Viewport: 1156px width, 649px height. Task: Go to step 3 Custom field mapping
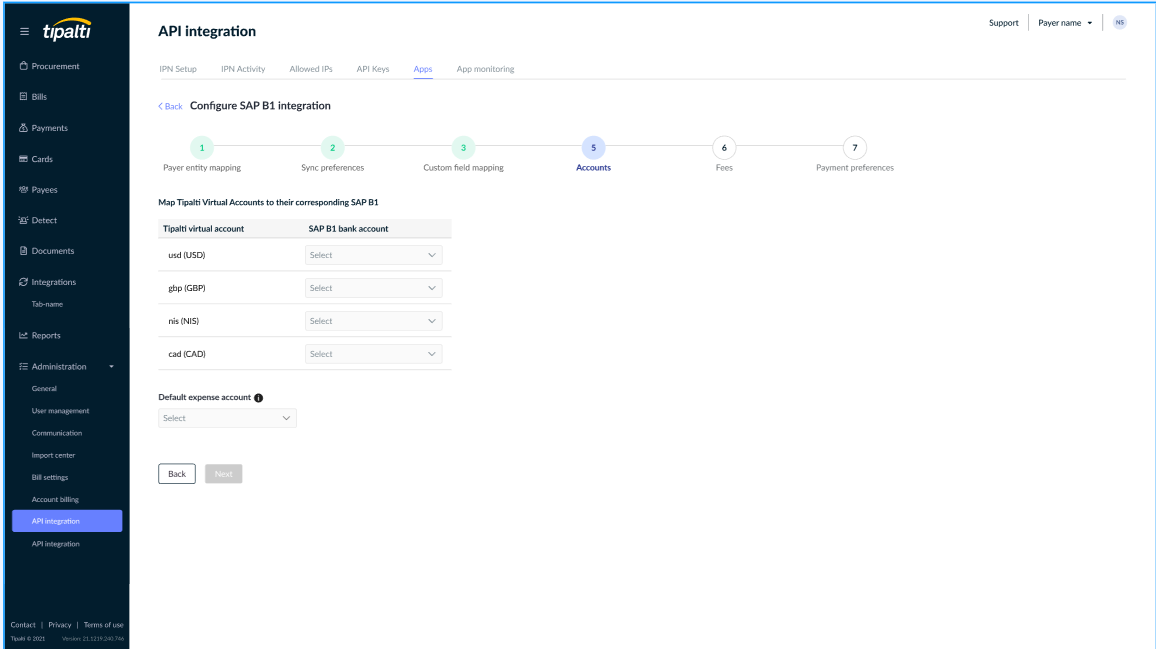click(464, 148)
